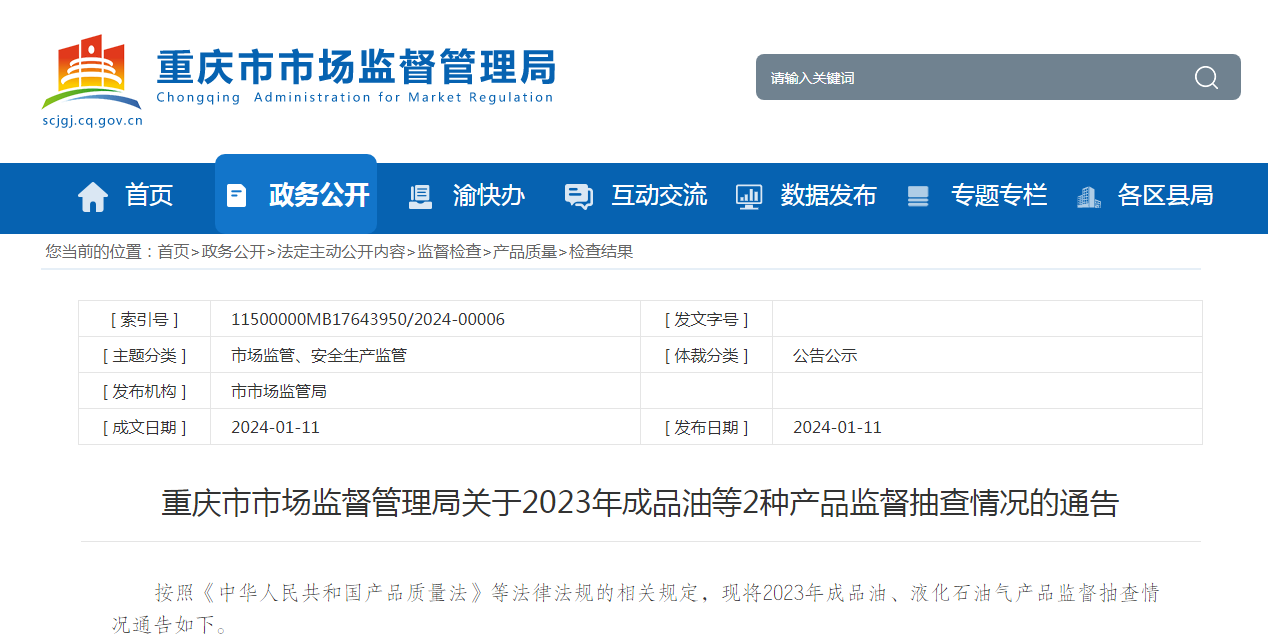Click the document icon beside 政务公开
The width and height of the screenshot is (1268, 640).
coord(236,195)
